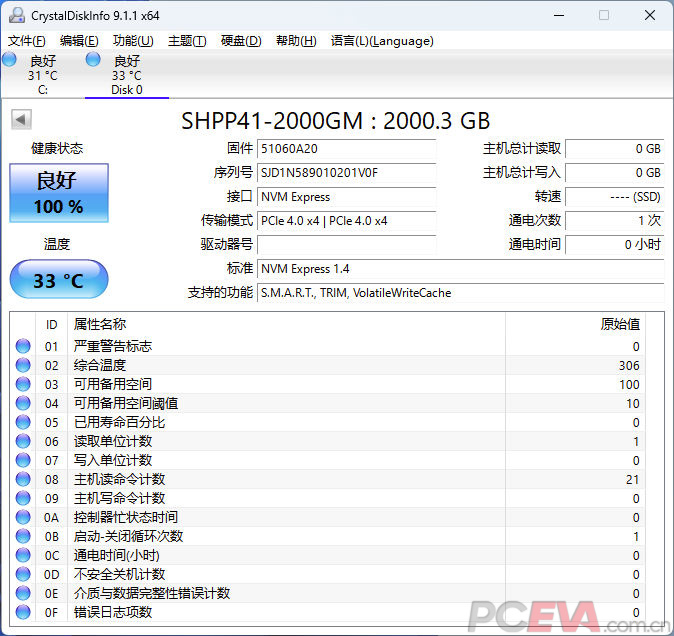Open the 语言(L)(Language) menu

tap(381, 41)
